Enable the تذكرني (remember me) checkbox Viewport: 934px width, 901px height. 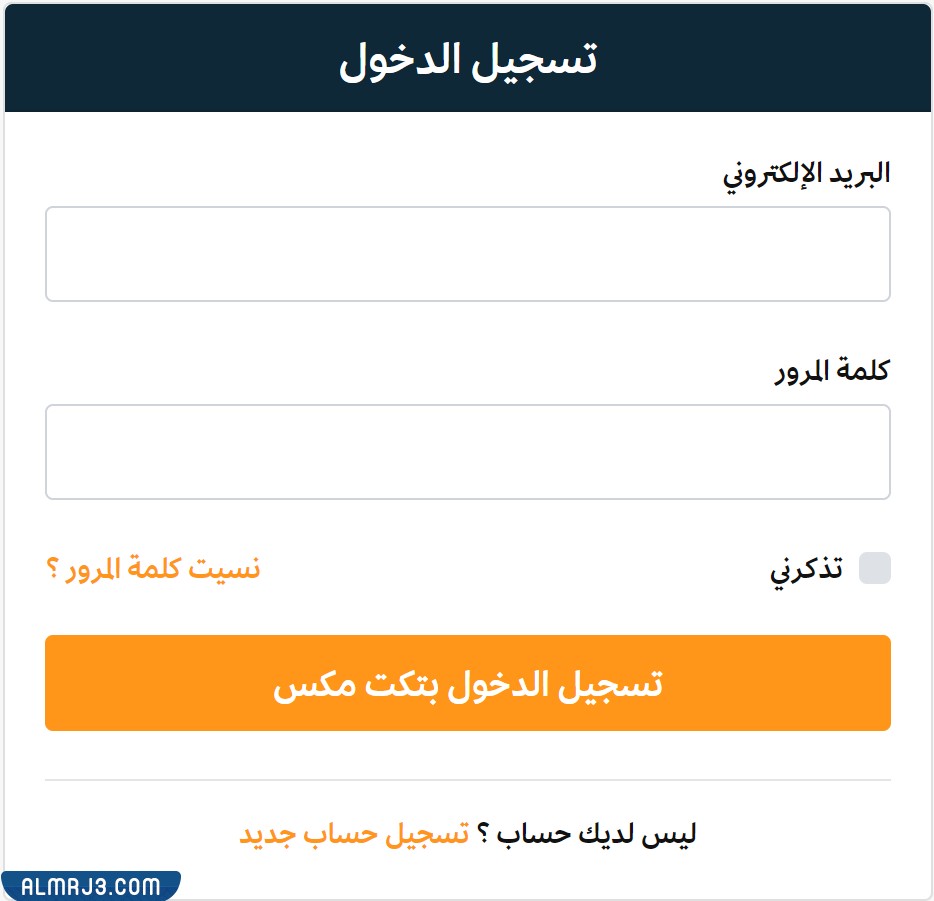(x=875, y=568)
